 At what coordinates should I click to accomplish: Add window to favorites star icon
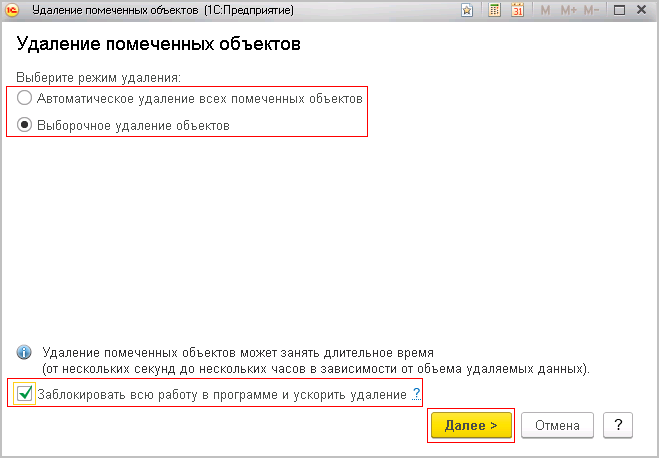[x=467, y=10]
